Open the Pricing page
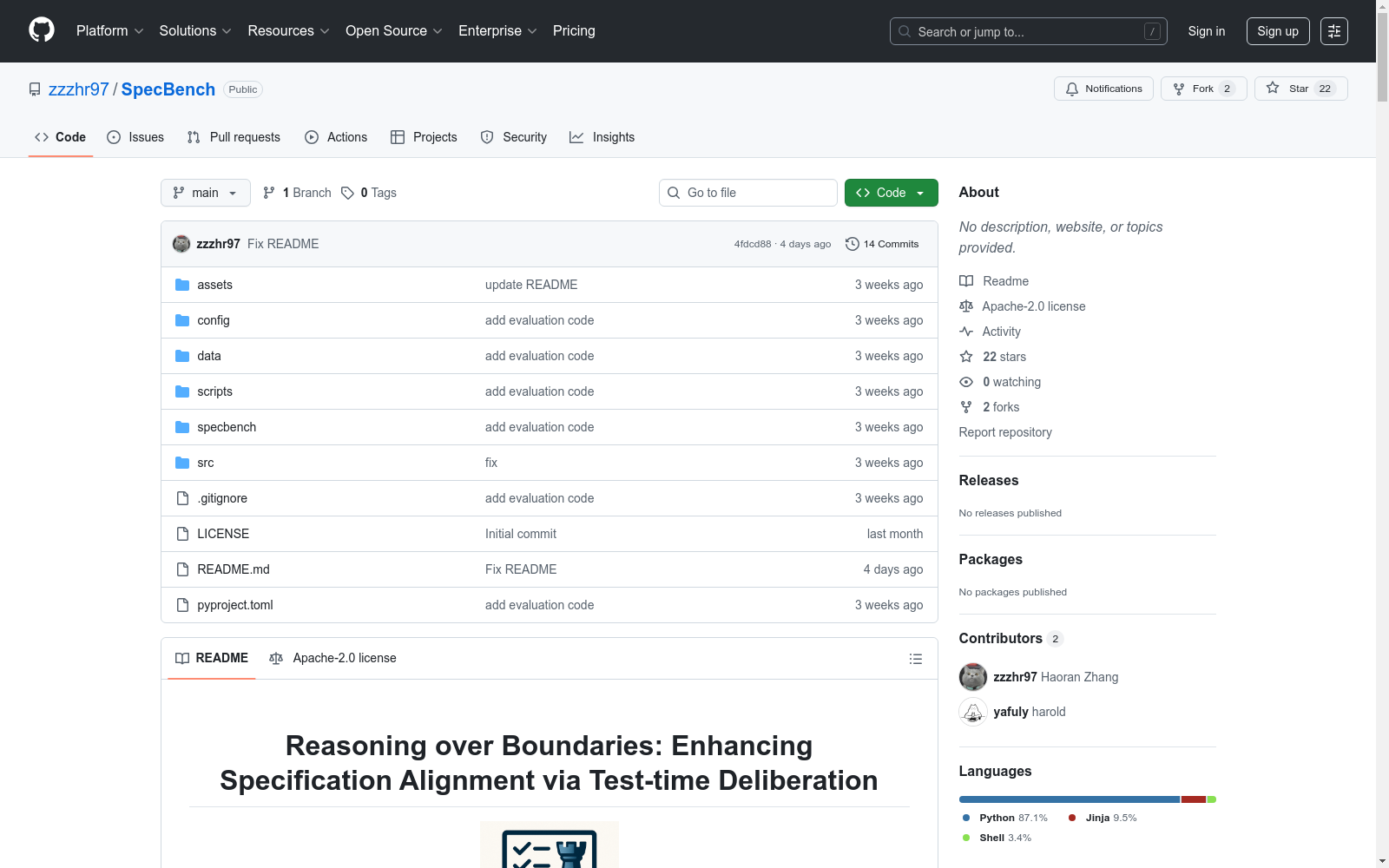 574,30
